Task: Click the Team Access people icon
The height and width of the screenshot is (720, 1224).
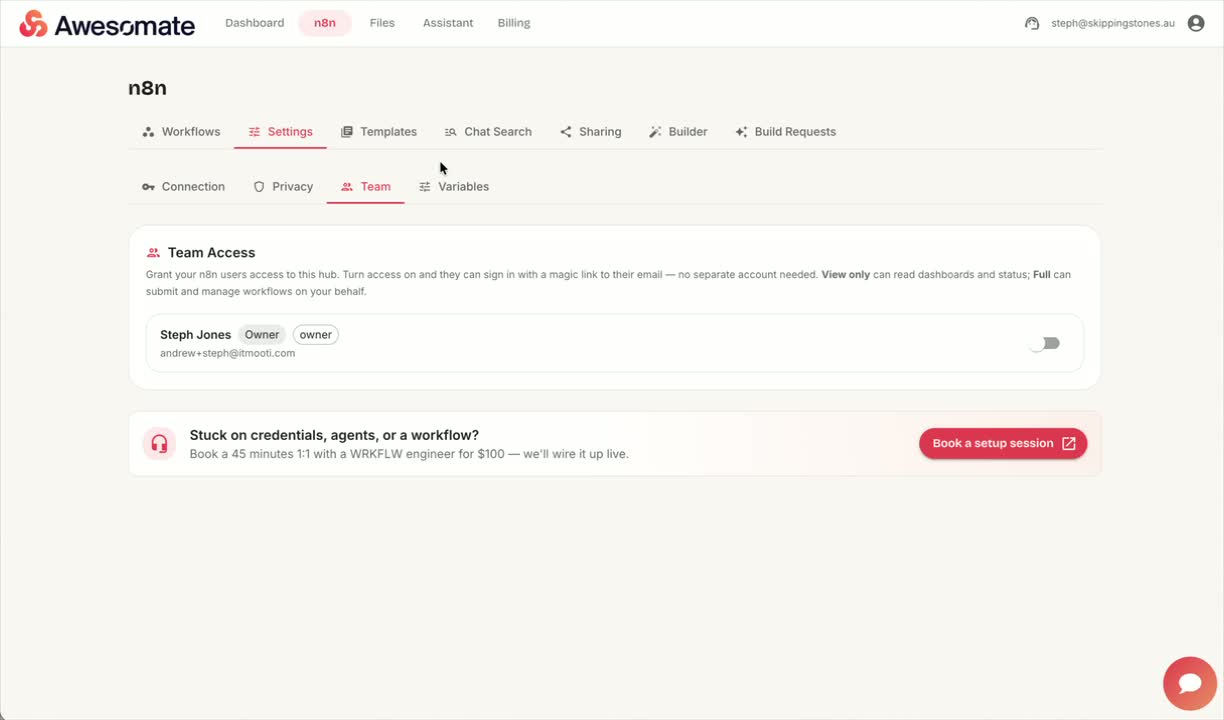Action: tap(154, 253)
